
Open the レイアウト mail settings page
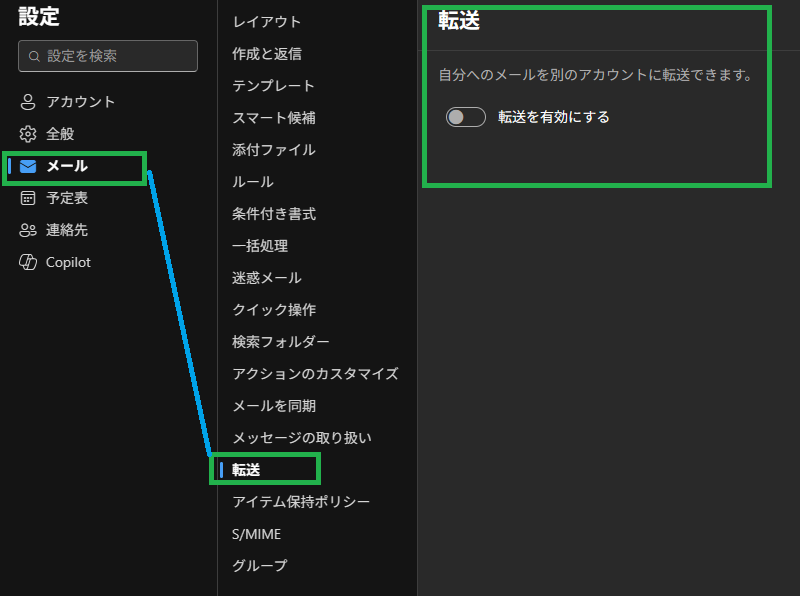pyautogui.click(x=267, y=22)
